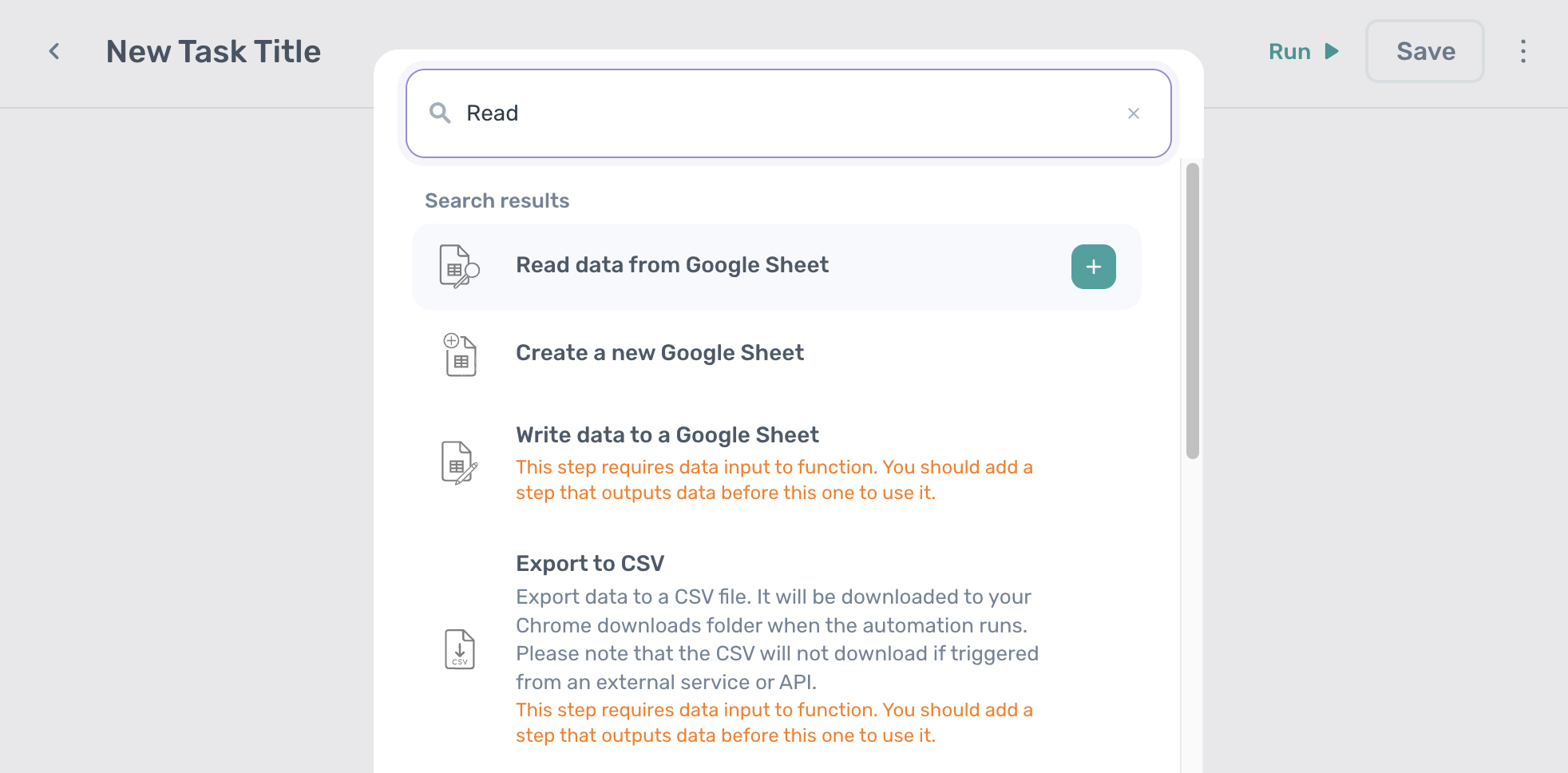The width and height of the screenshot is (1568, 773).
Task: Click the Write data to a Google Sheet icon
Action: (x=459, y=463)
